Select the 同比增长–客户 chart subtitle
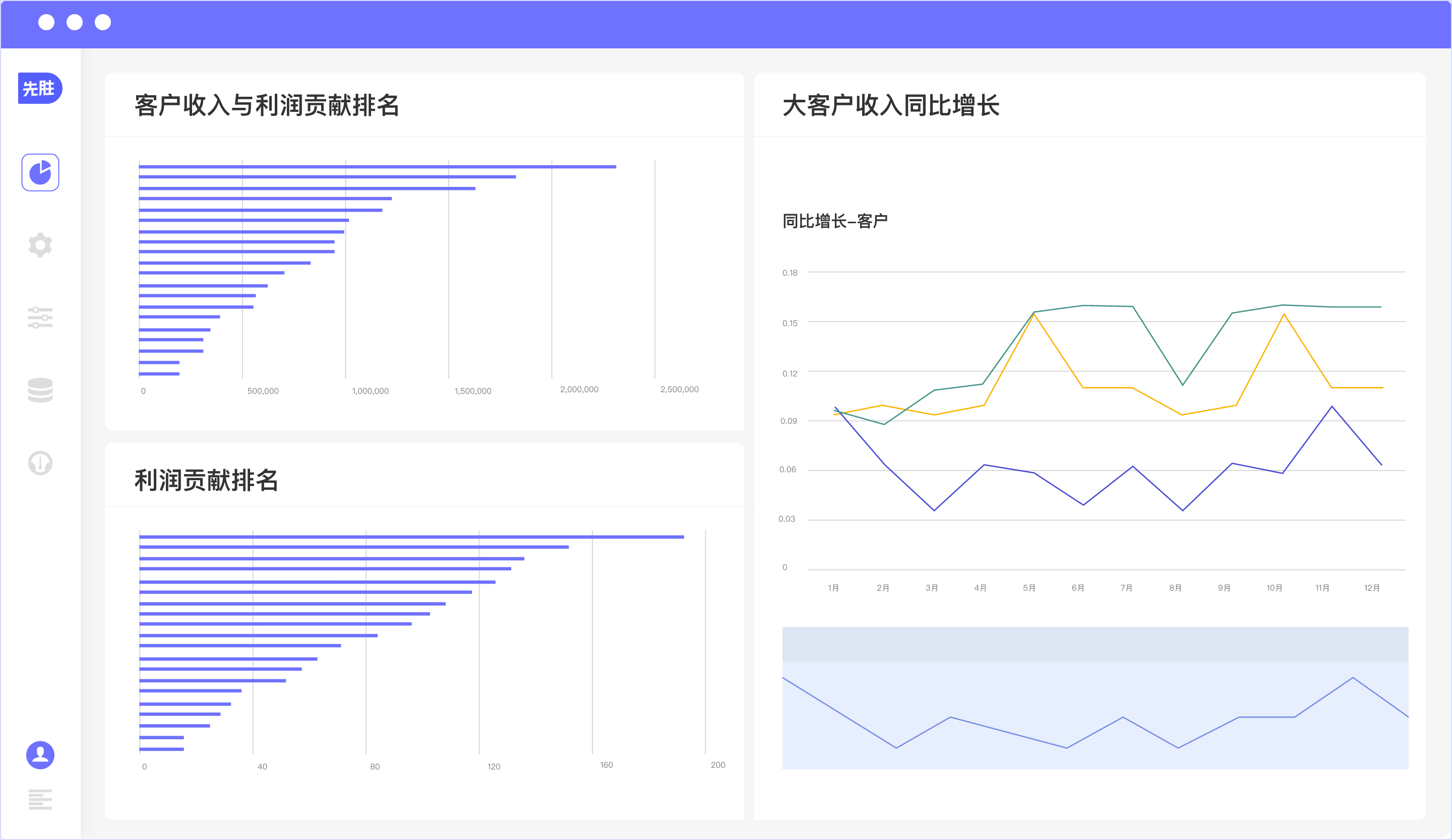The width and height of the screenshot is (1452, 840). (835, 221)
